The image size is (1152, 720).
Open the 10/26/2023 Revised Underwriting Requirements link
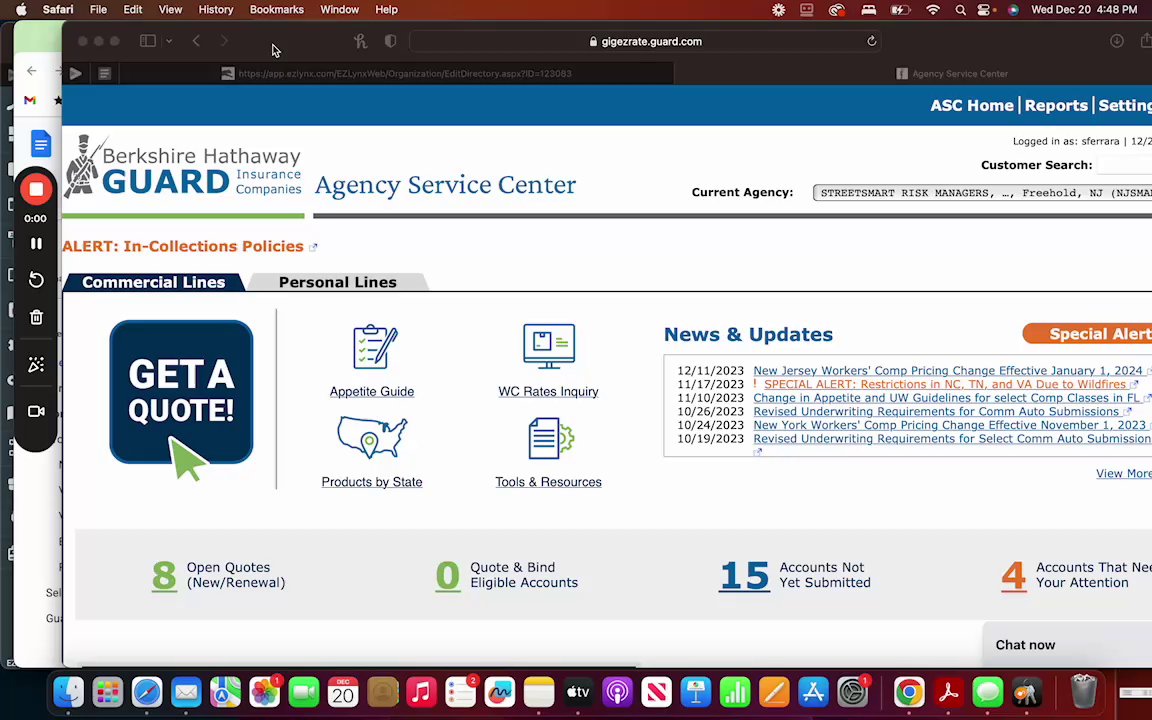(936, 411)
